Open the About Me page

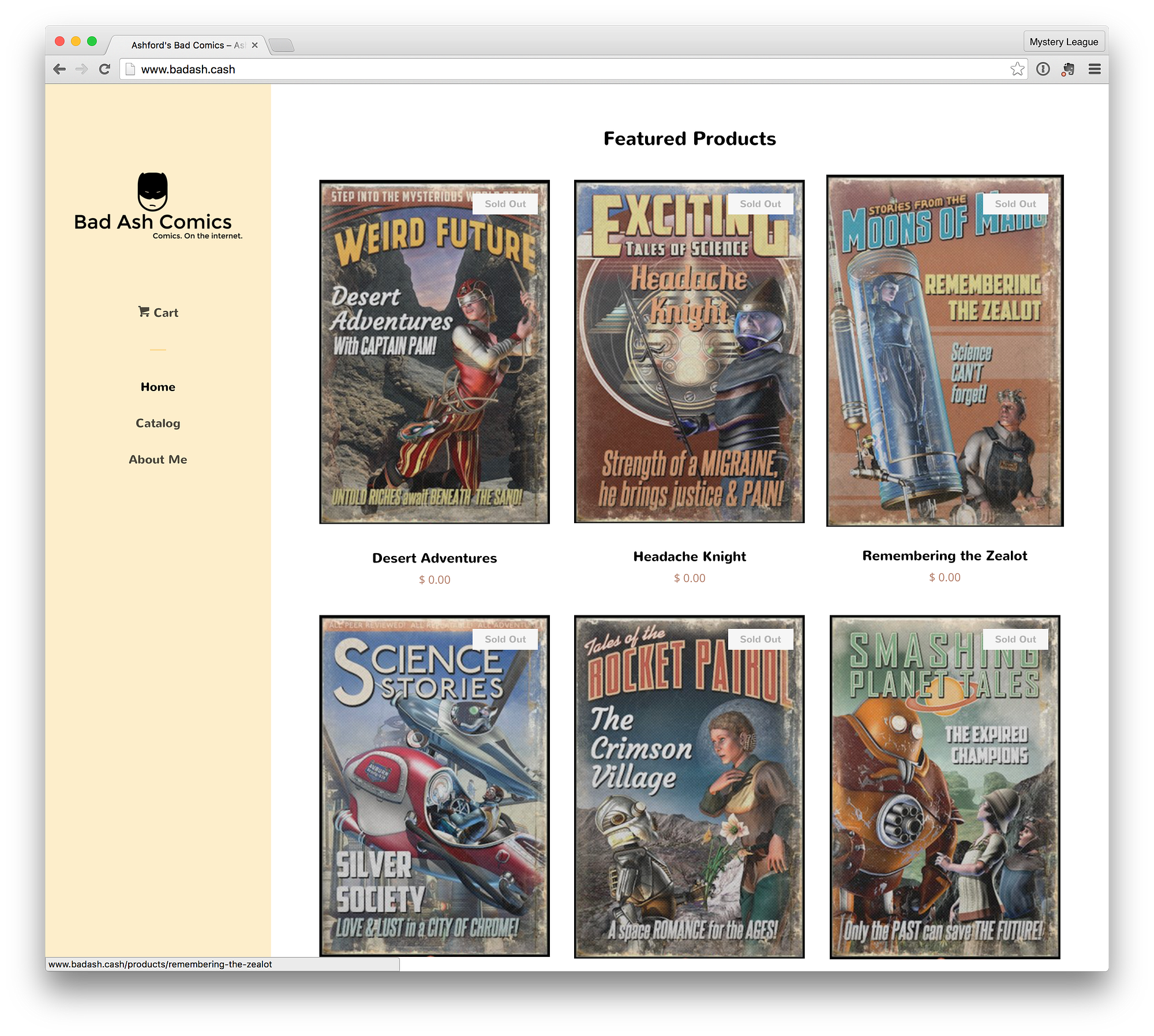point(158,460)
